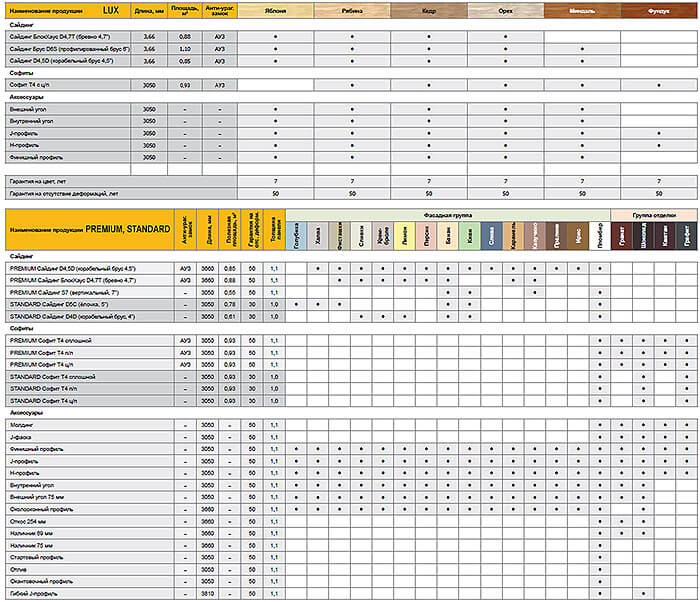
Task: Pick the Шоколад dark swatch
Action: pyautogui.click(x=643, y=235)
